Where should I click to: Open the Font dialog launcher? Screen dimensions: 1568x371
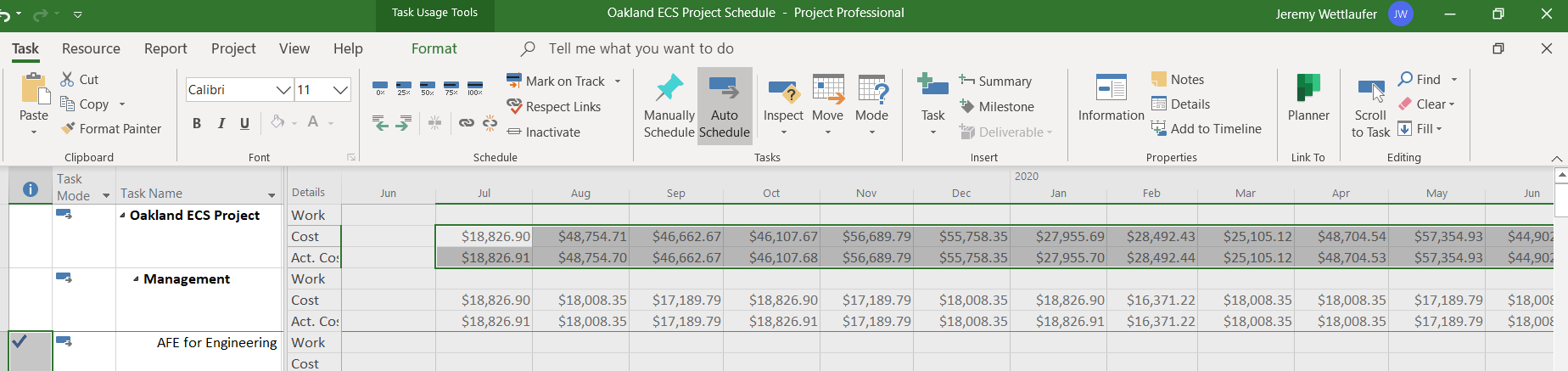coord(351,157)
